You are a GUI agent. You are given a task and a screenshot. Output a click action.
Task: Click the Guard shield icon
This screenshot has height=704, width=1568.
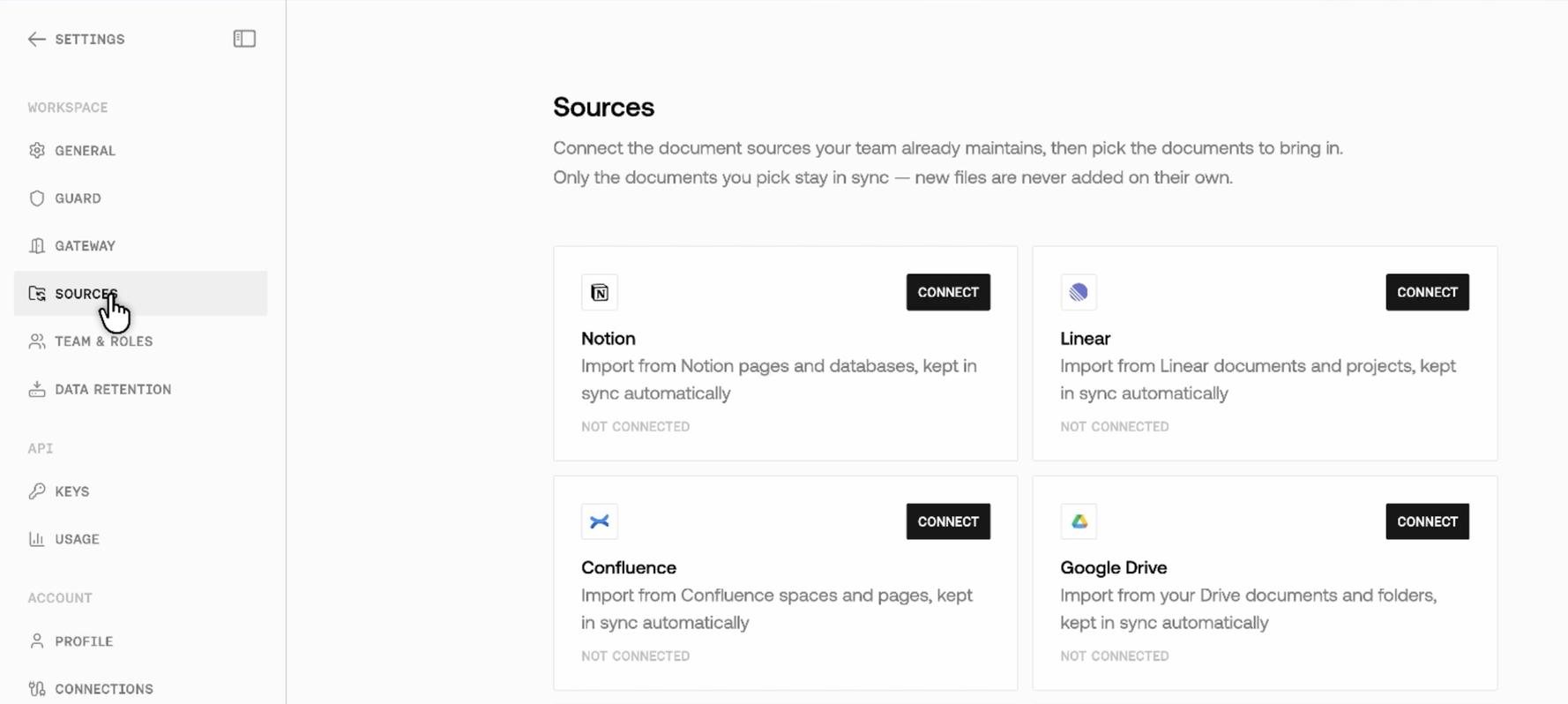pos(37,198)
